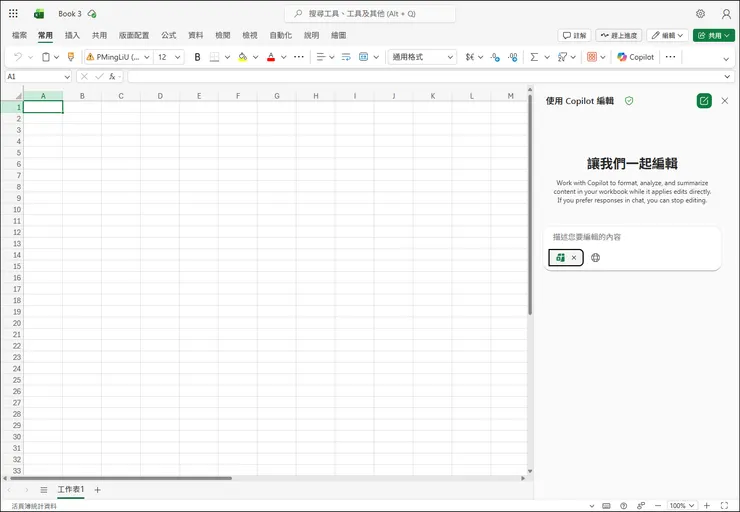Click the 跟上進度 catch up button
This screenshot has height=512, width=740.
[619, 35]
